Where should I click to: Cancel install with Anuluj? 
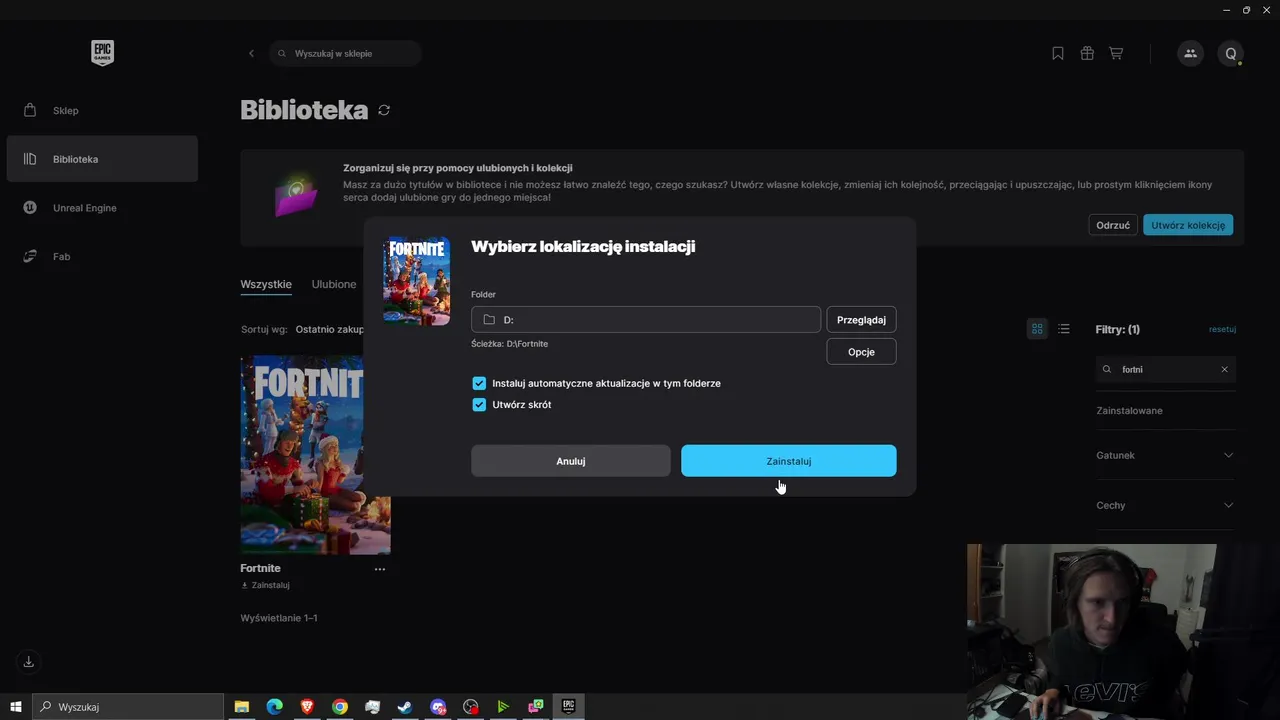click(x=571, y=461)
